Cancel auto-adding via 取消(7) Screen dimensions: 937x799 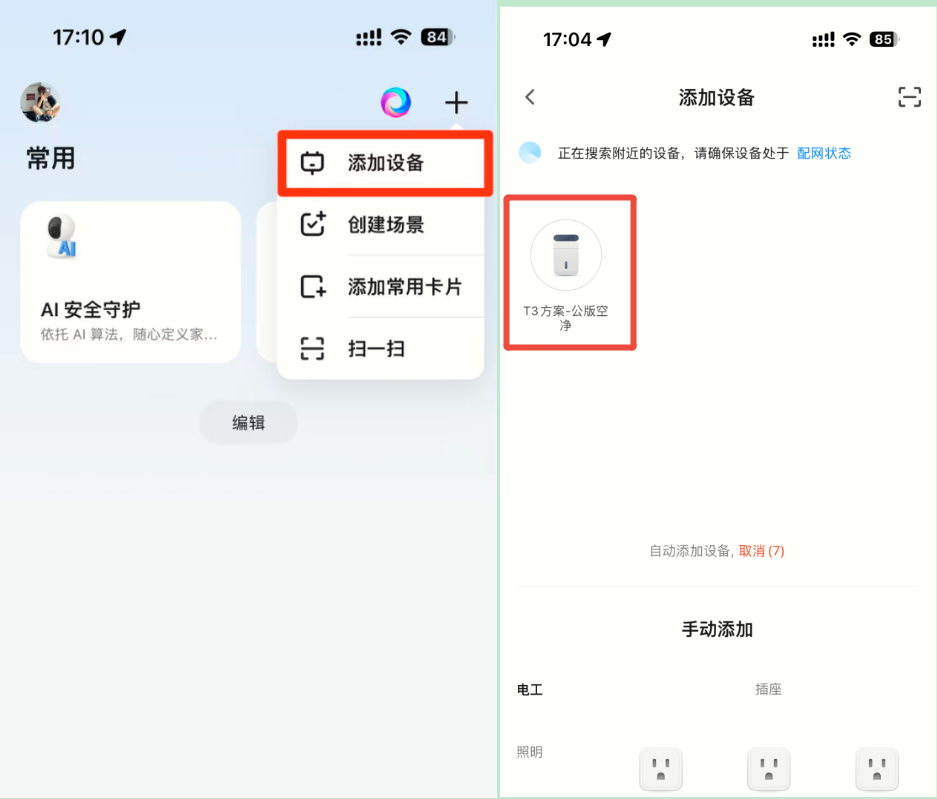coord(761,551)
